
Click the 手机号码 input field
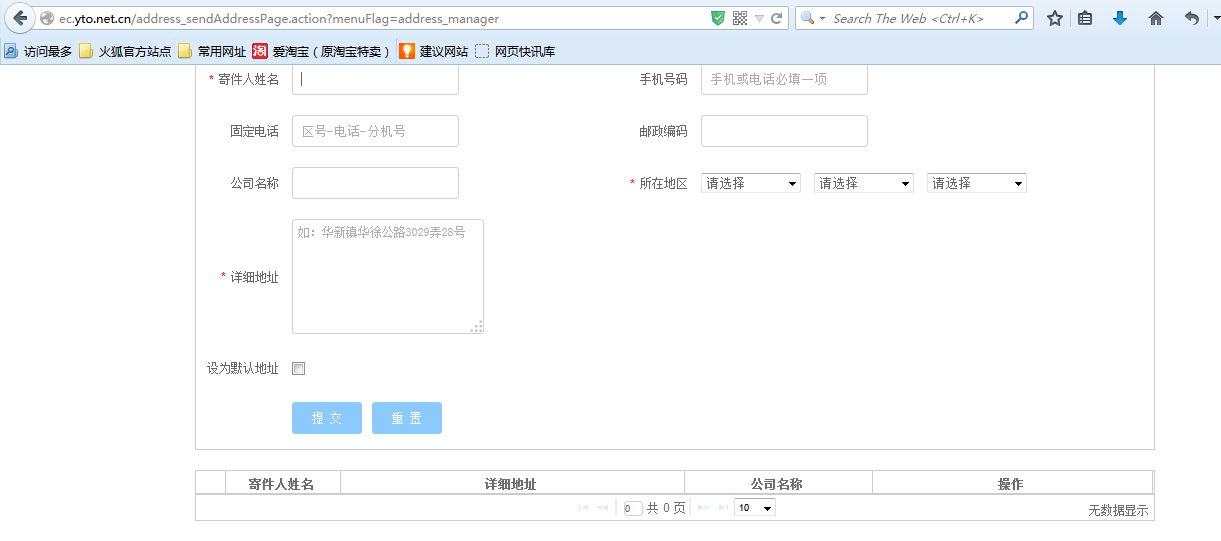784,79
